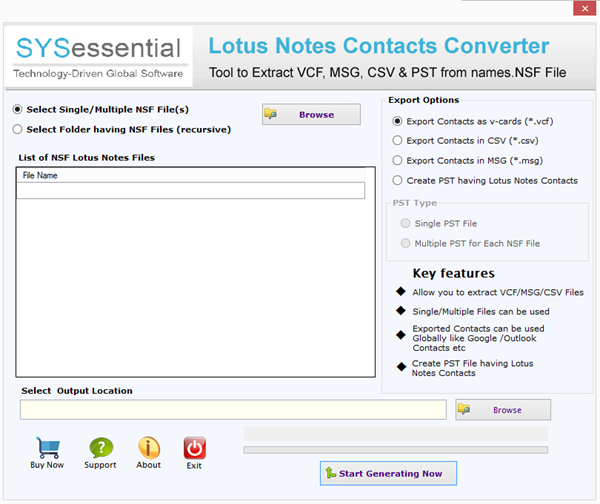Close the converter window

coord(584,8)
